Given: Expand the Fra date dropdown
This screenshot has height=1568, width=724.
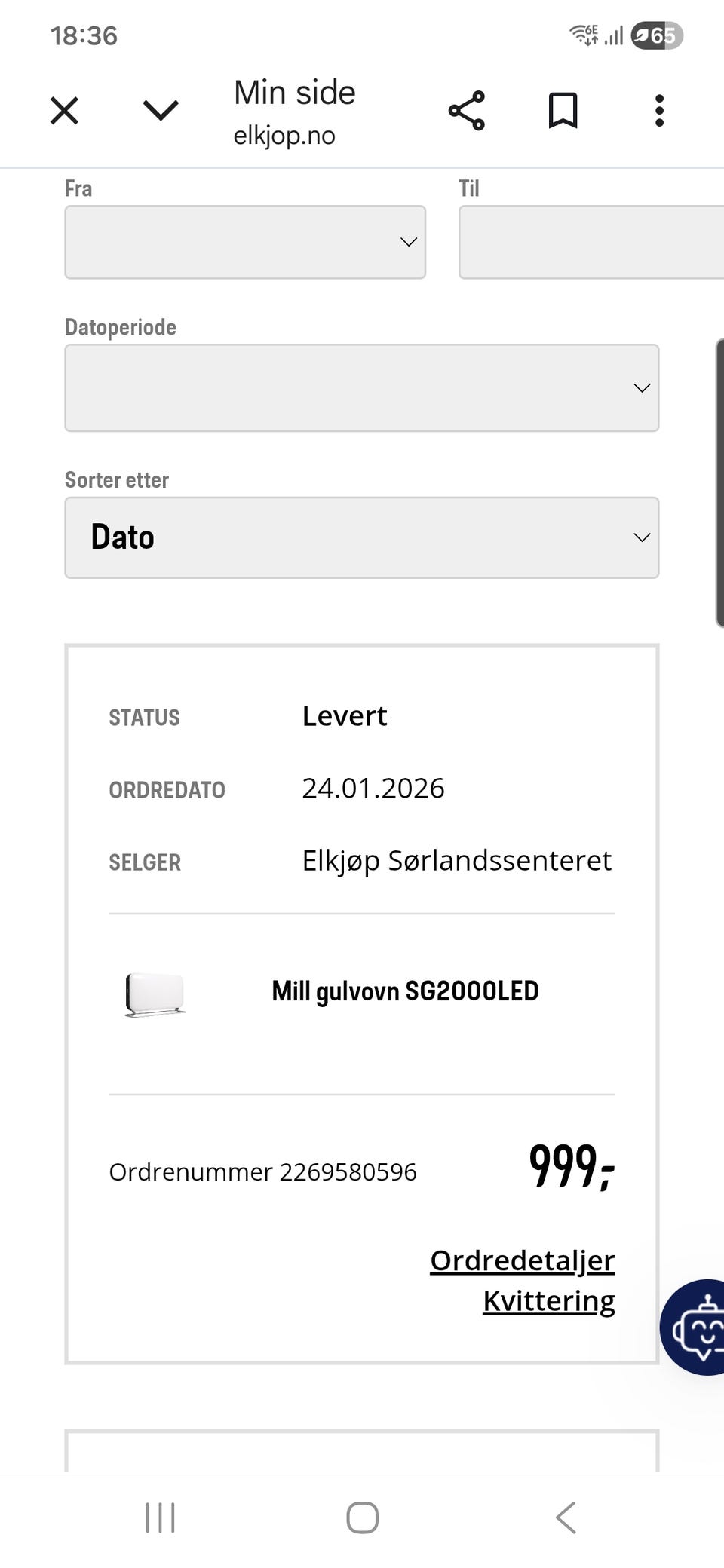Looking at the screenshot, I should tap(245, 242).
